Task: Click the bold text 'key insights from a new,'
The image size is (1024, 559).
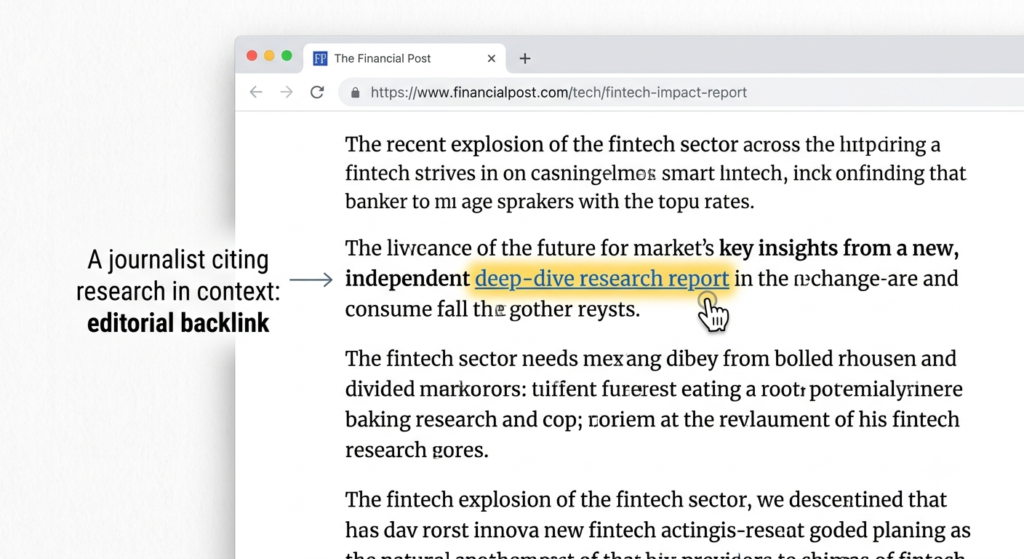Action: (x=839, y=248)
